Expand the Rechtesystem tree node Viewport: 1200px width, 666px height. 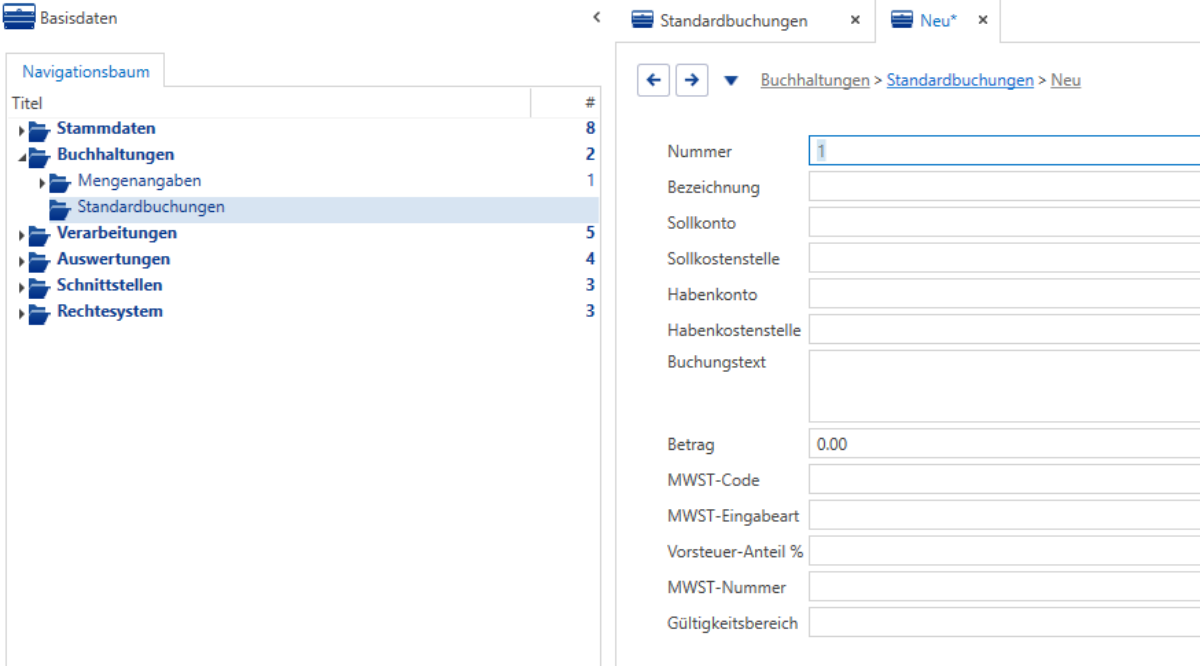point(21,312)
